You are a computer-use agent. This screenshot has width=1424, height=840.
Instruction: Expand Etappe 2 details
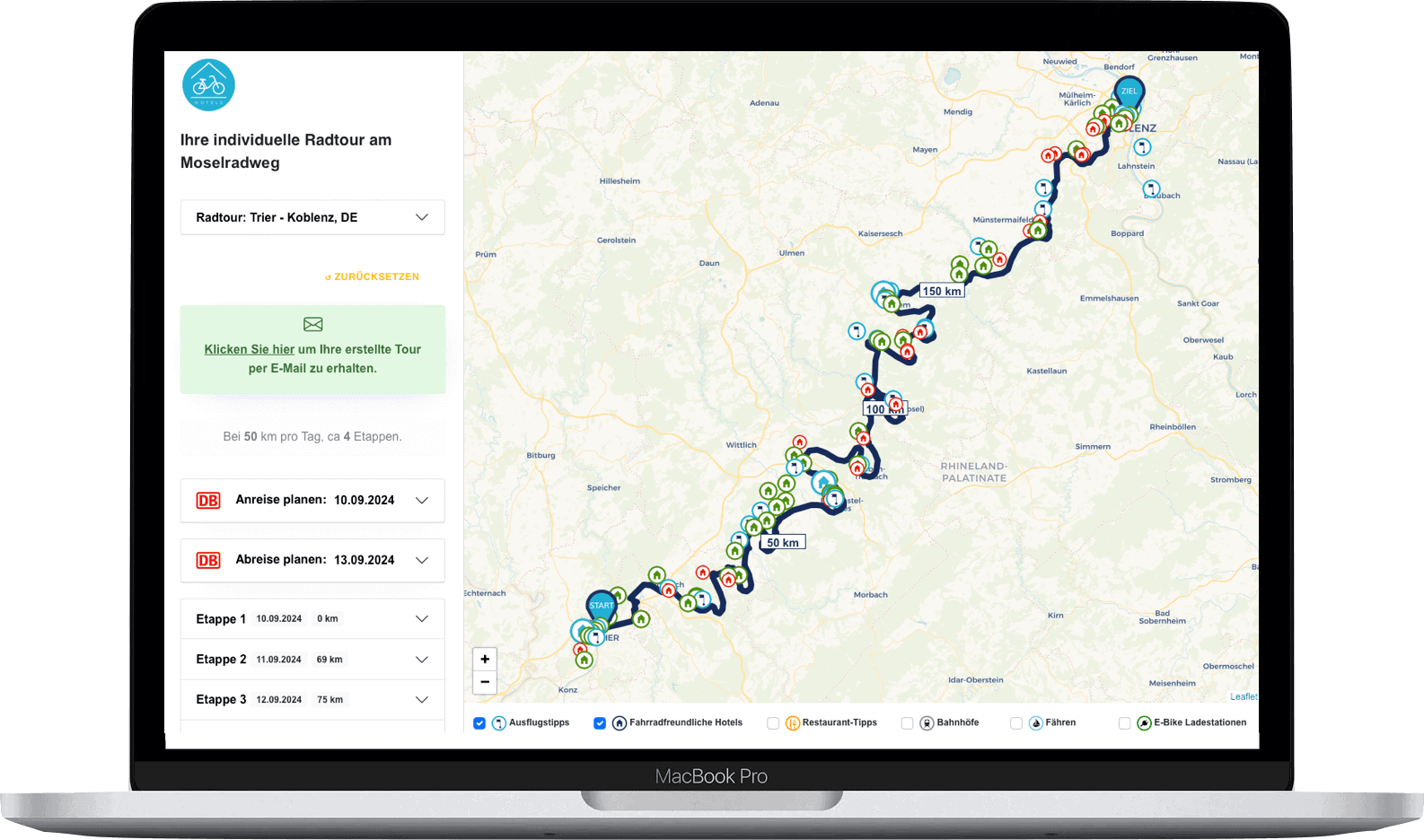421,660
